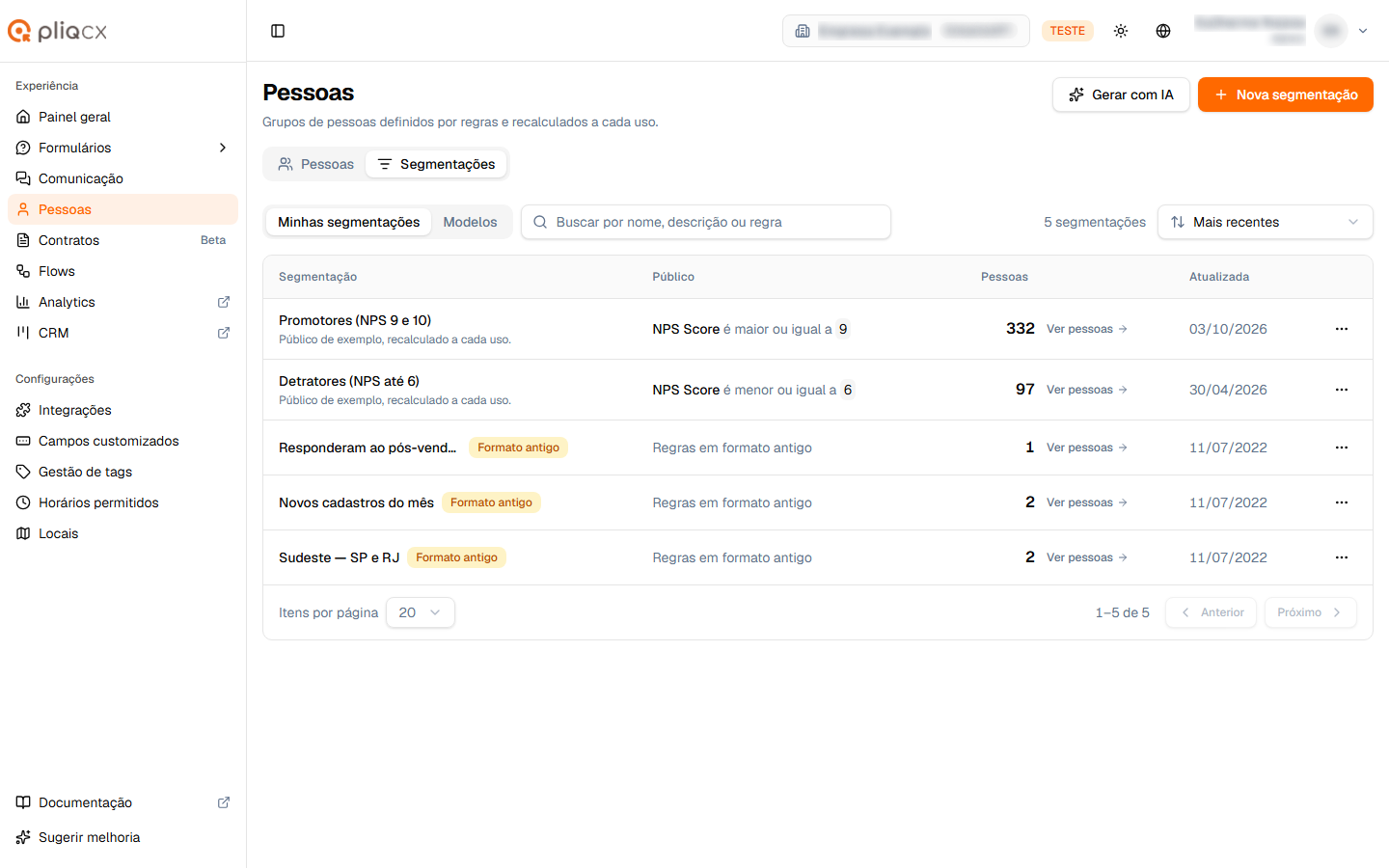Expand the Formulários submenu chevron
Screen dimensions: 1389x868
pos(223,148)
